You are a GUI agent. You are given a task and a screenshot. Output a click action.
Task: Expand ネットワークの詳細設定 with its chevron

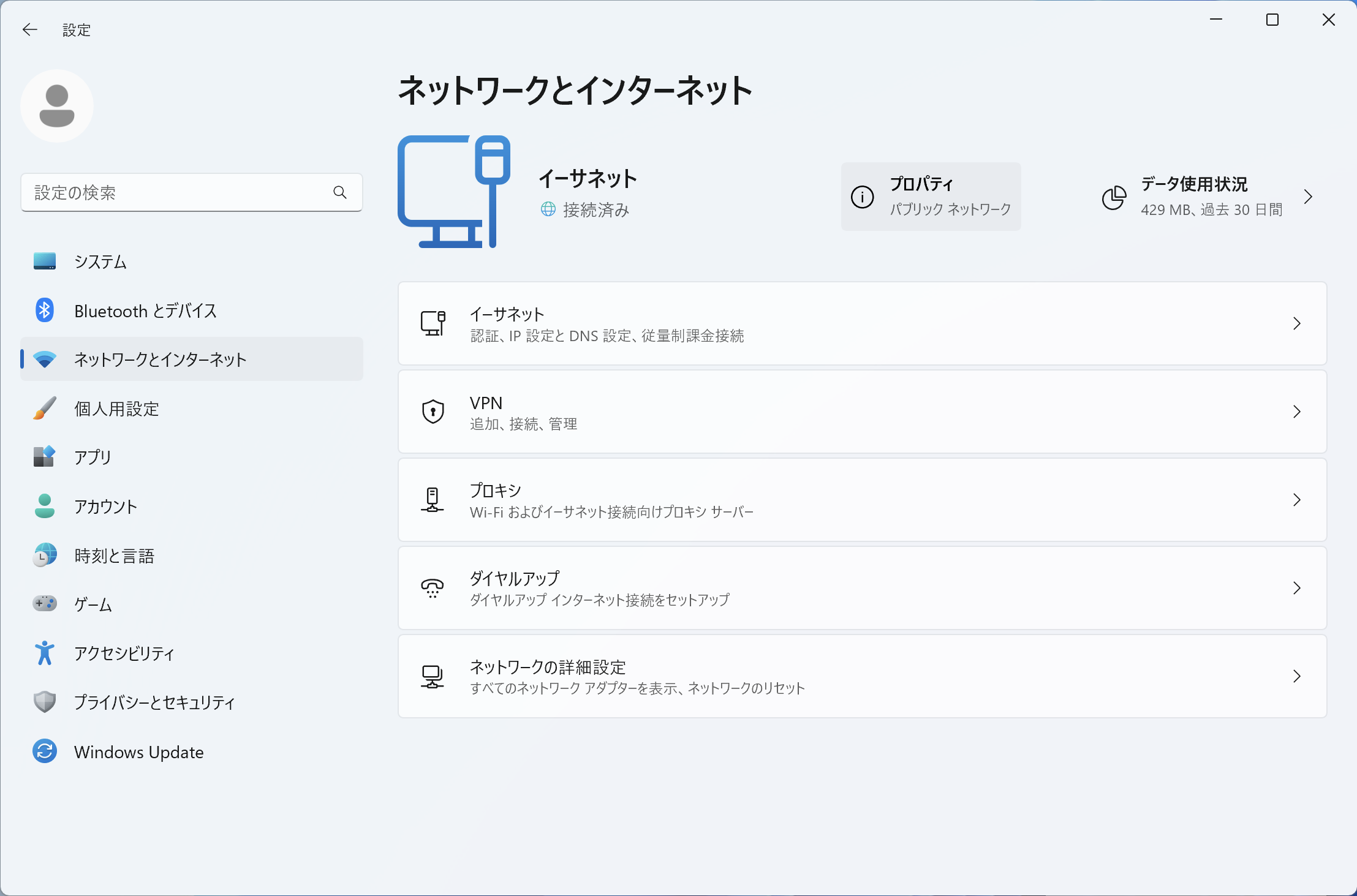[1298, 676]
